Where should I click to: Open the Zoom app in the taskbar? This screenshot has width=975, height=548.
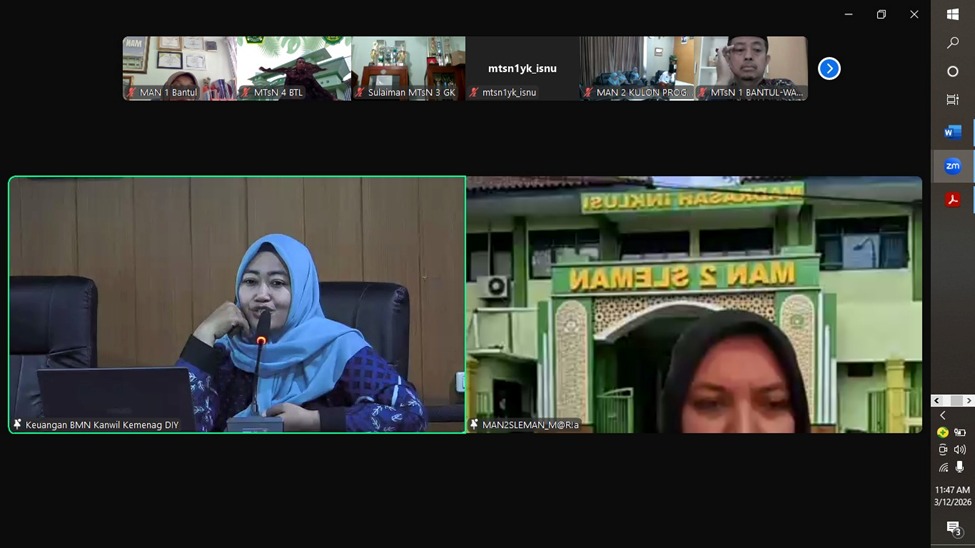952,166
